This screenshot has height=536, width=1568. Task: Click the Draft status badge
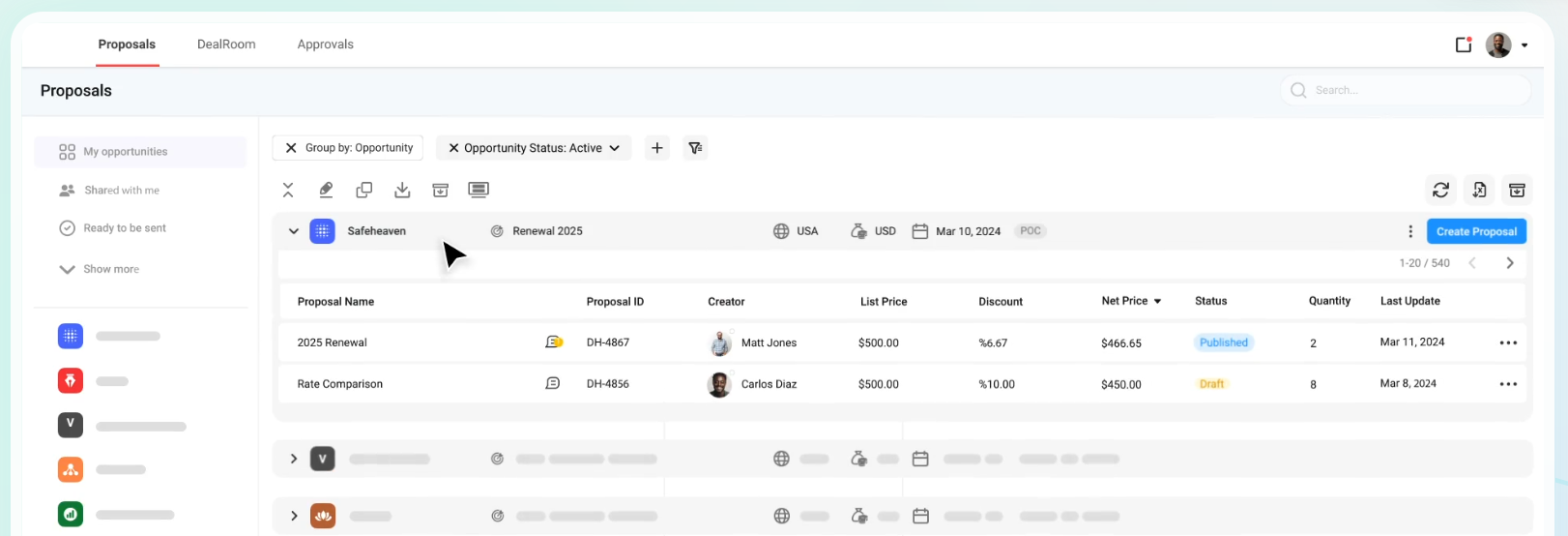point(1211,384)
